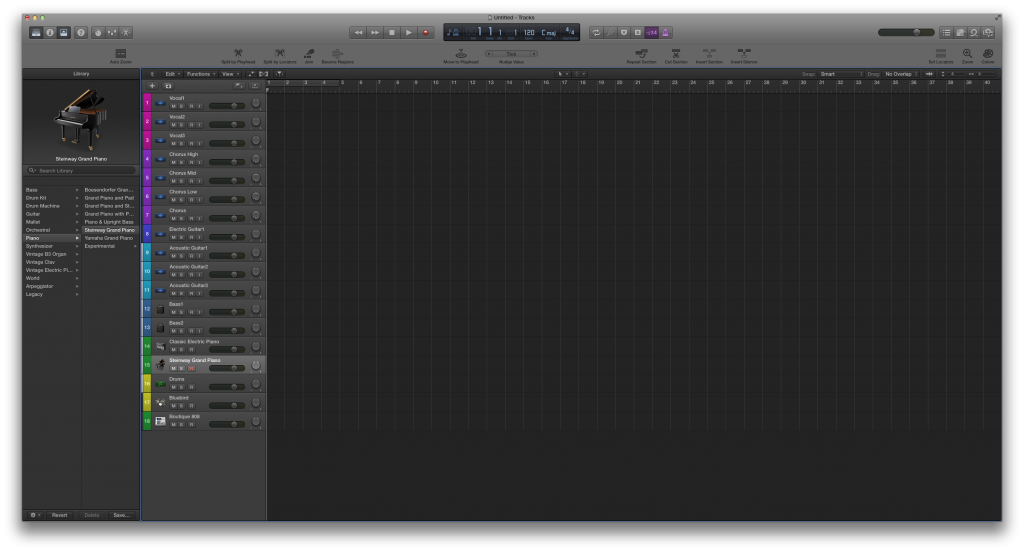Click Set Locators icon
1024x552 pixels.
pos(940,54)
